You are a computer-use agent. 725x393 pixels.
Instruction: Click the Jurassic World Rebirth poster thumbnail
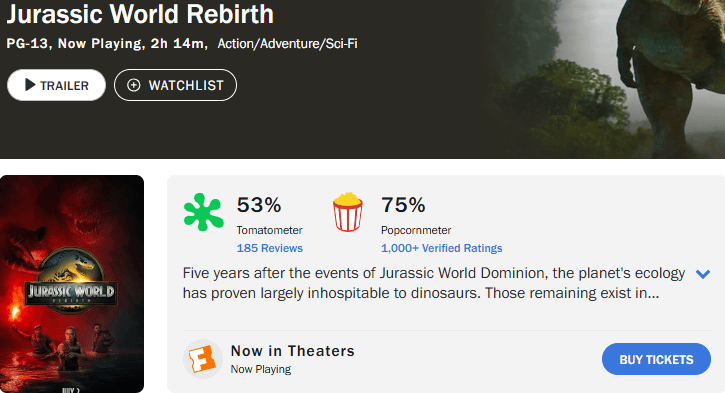(x=72, y=284)
